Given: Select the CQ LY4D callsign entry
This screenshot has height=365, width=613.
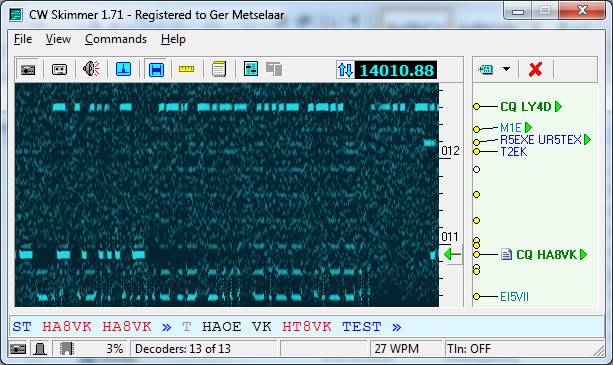Looking at the screenshot, I should (526, 106).
